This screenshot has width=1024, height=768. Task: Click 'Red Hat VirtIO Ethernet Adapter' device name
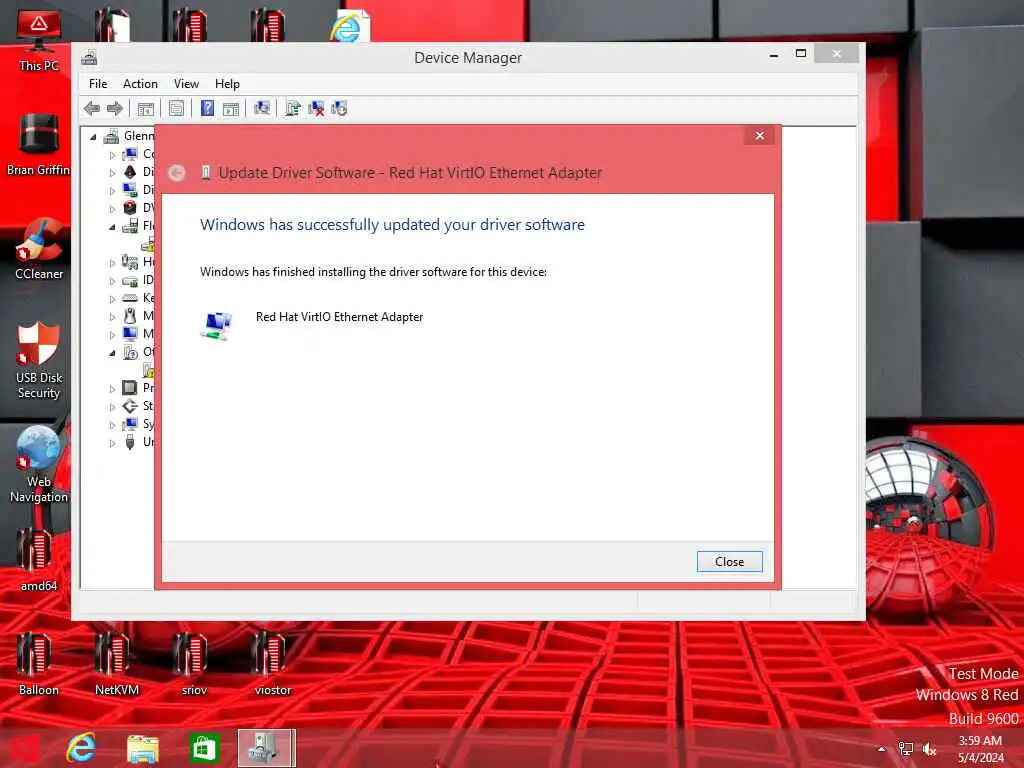[x=340, y=317]
